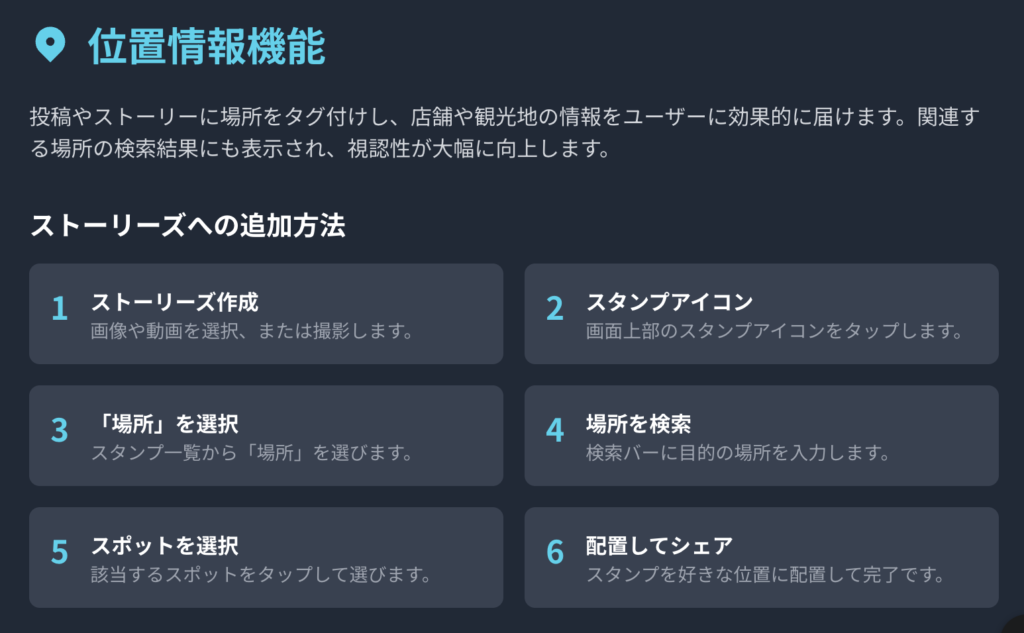
Task: Select the 位置情報機能 heading
Action: (206, 46)
